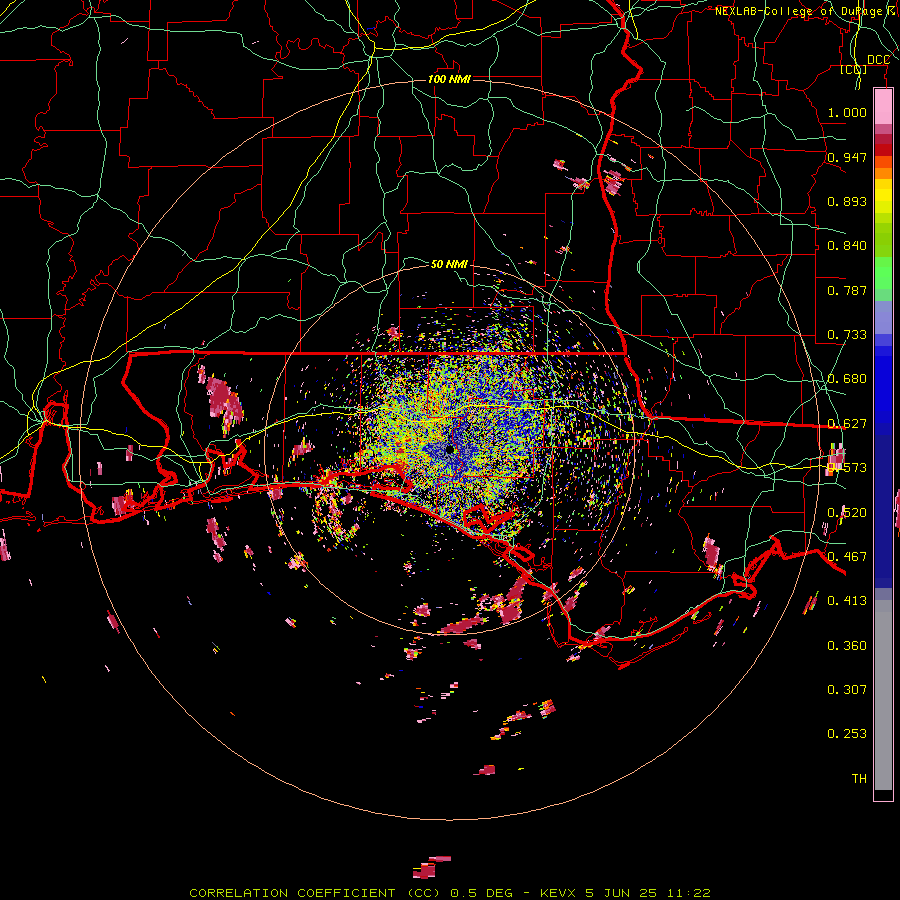
Task: Click the 0.680 legend value
Action: coord(847,379)
